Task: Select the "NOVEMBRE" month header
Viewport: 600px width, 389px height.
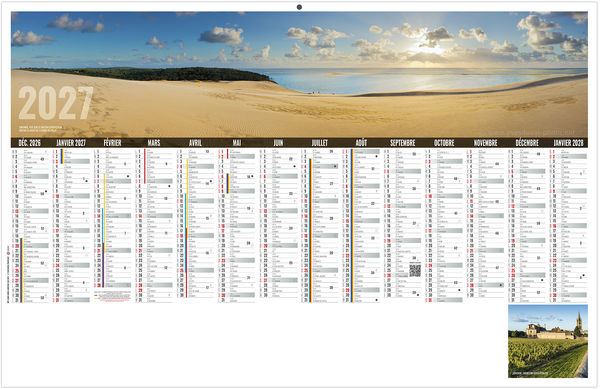Action: [x=486, y=143]
